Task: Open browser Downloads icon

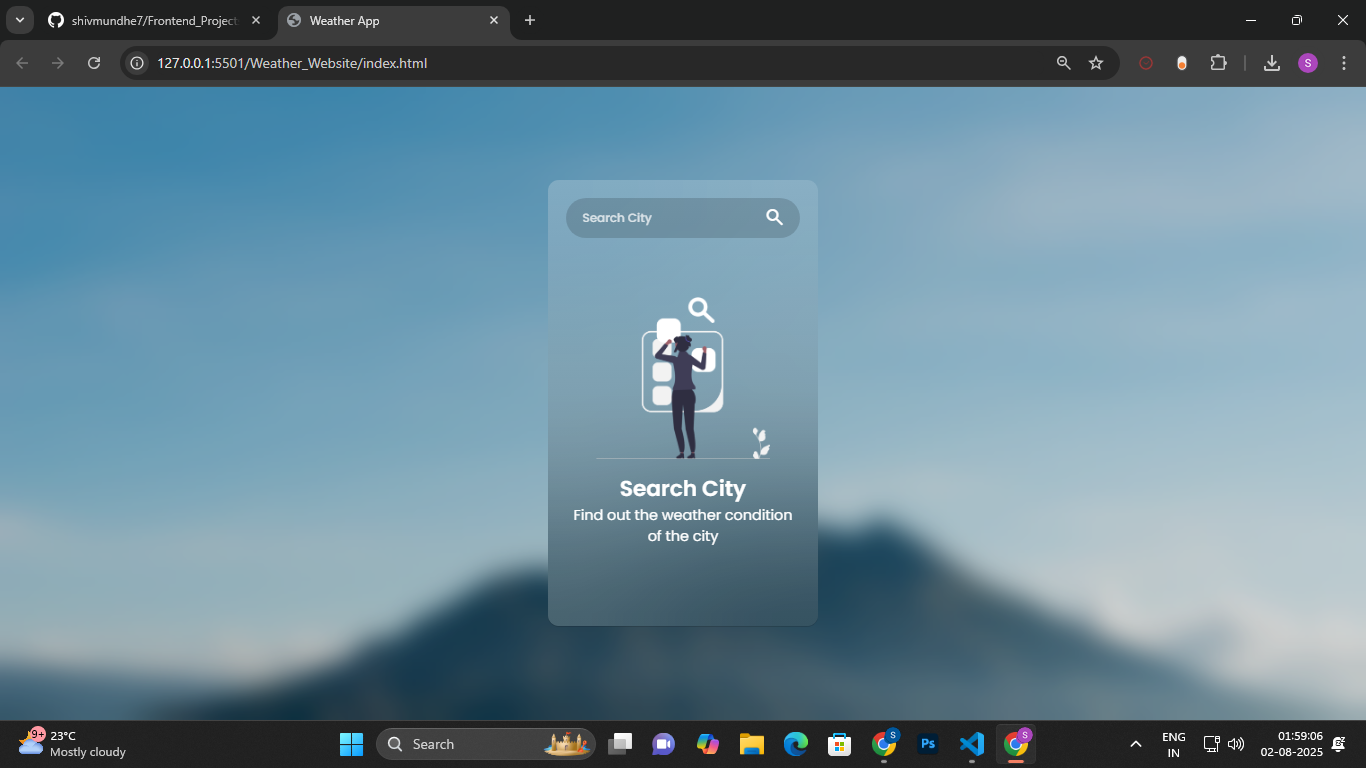Action: [1272, 63]
